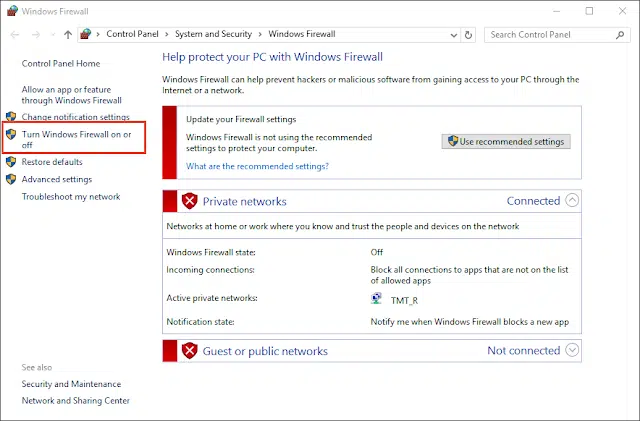Open Control Panel Home
Screen dimensions: 640x421
tap(61, 64)
